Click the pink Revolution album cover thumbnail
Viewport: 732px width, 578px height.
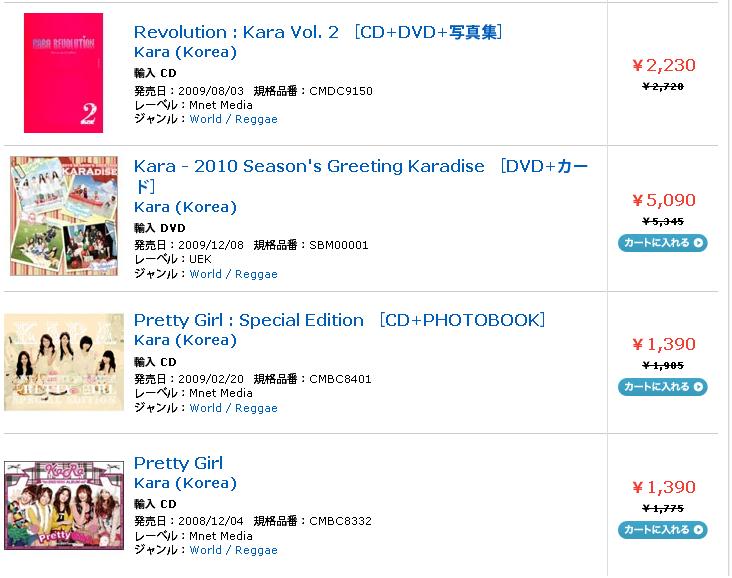coord(63,73)
